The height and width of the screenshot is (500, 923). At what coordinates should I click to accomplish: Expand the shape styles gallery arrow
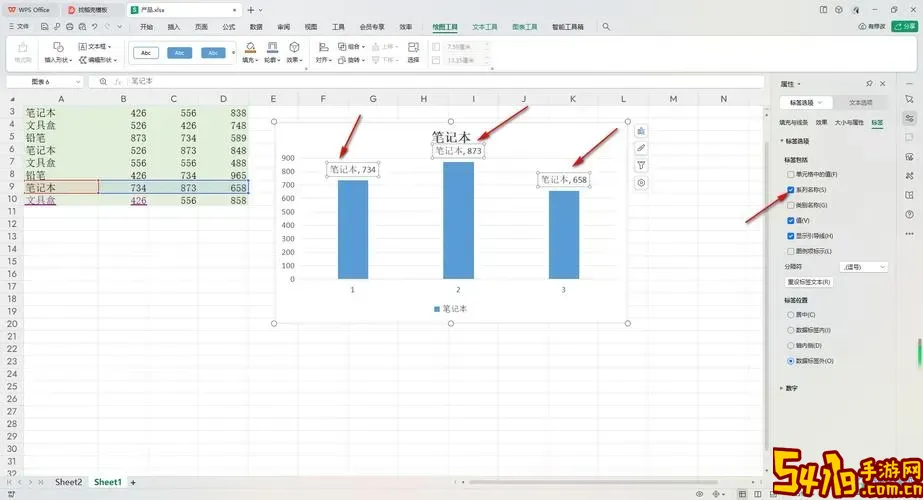click(234, 53)
